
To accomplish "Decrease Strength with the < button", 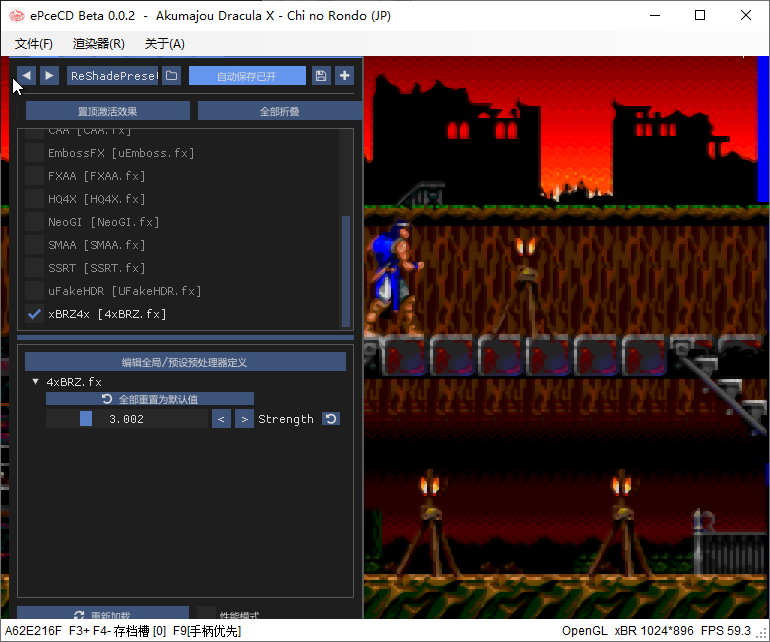I will (221, 419).
